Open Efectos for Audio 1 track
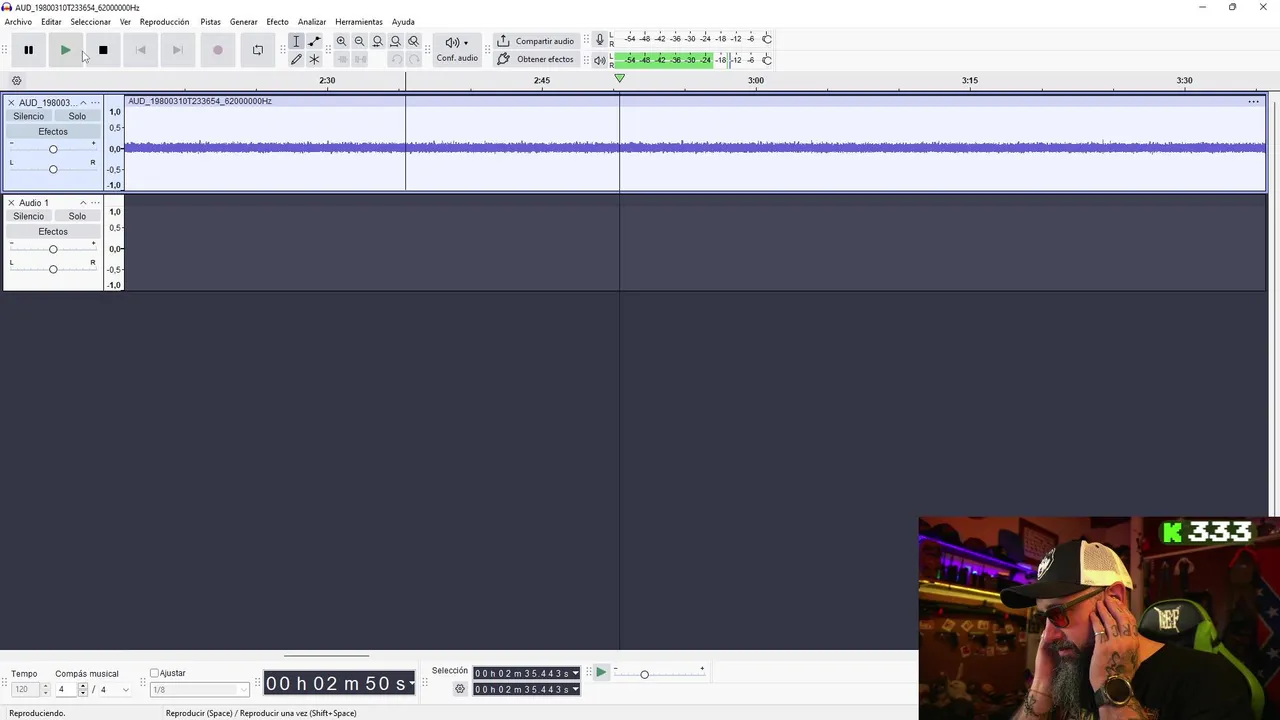 coord(53,232)
